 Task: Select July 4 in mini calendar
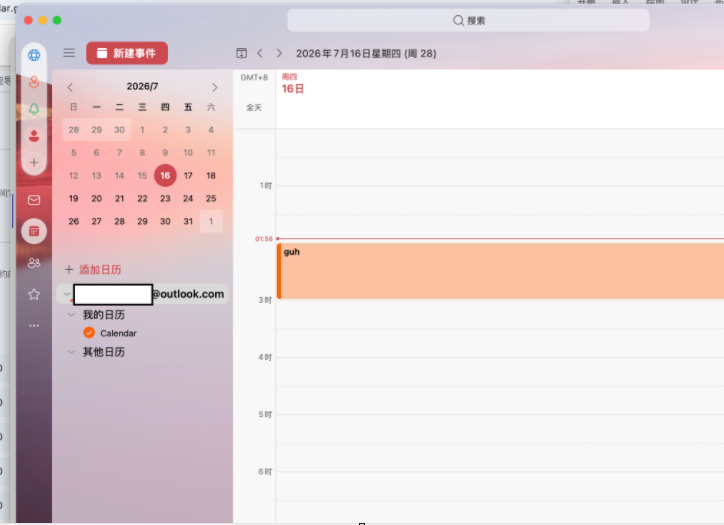[x=211, y=130]
